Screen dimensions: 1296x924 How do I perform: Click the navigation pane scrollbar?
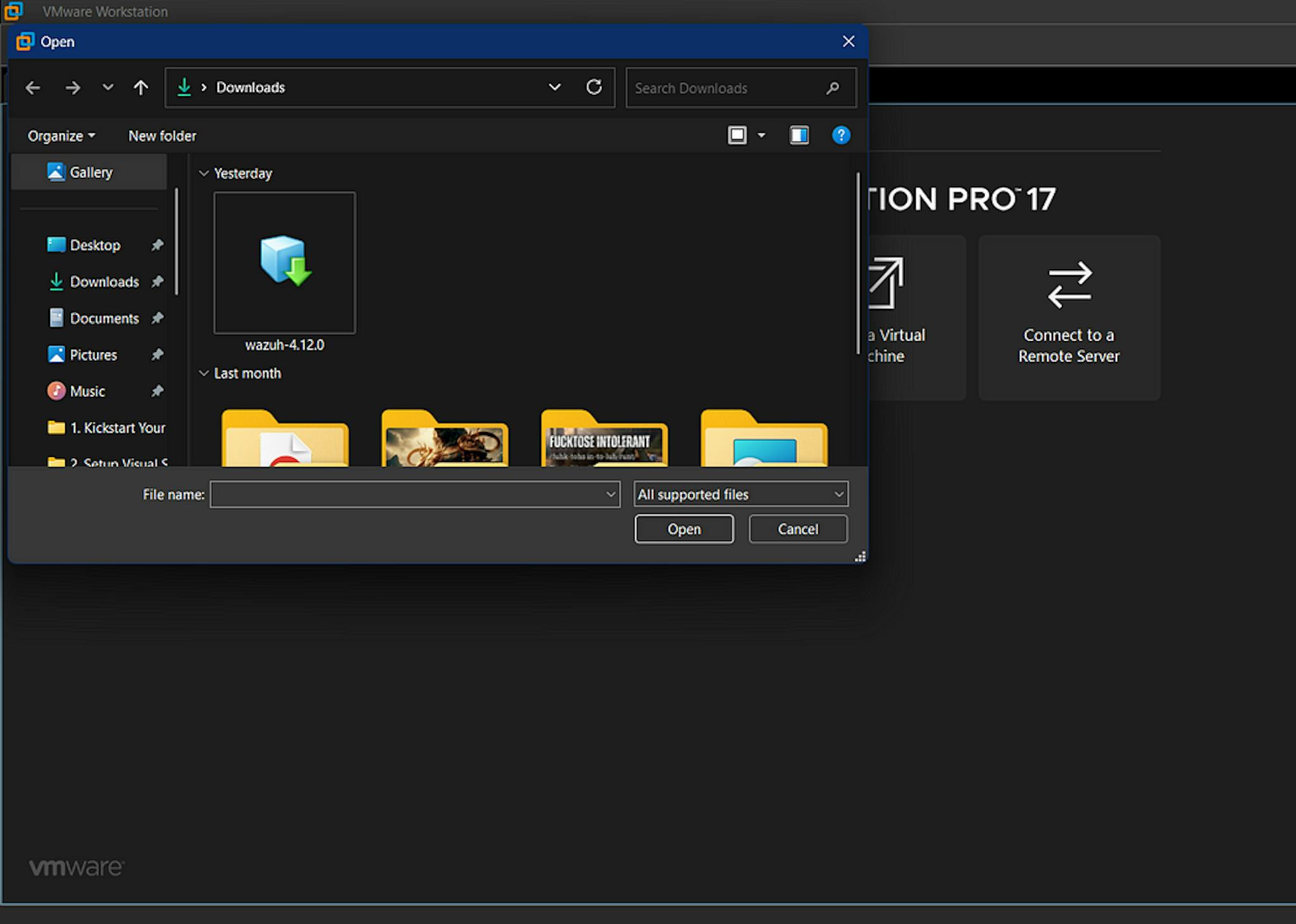[x=177, y=242]
